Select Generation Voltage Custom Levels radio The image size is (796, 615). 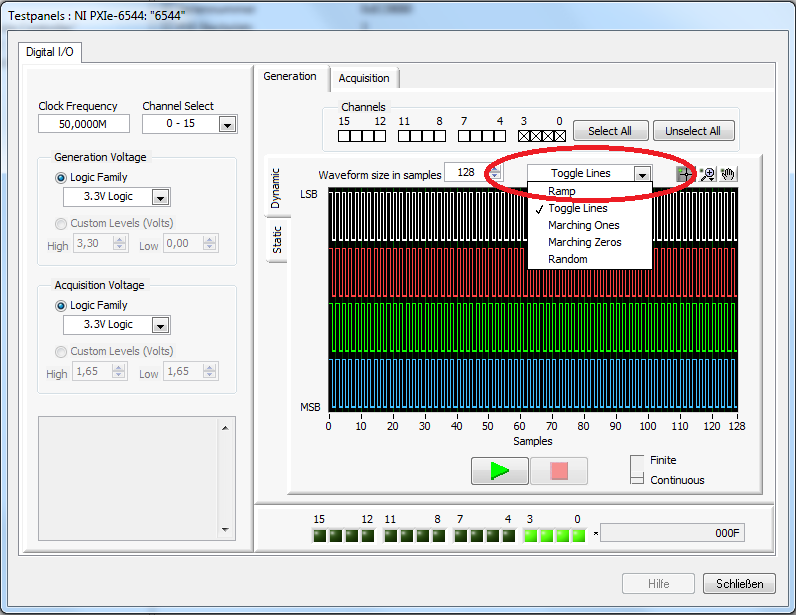(61, 223)
